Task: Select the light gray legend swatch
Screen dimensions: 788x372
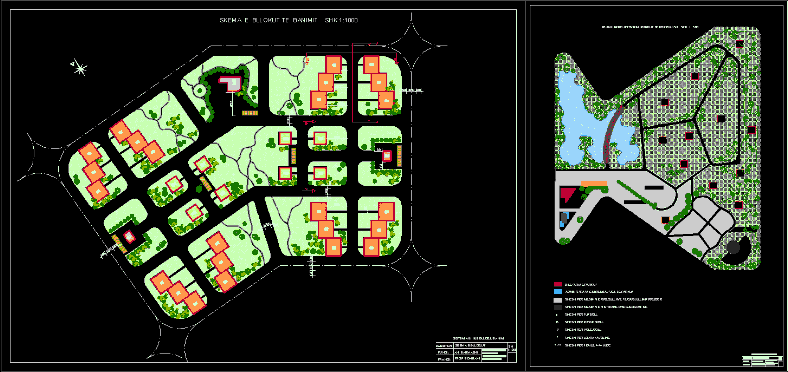Action: click(x=557, y=299)
